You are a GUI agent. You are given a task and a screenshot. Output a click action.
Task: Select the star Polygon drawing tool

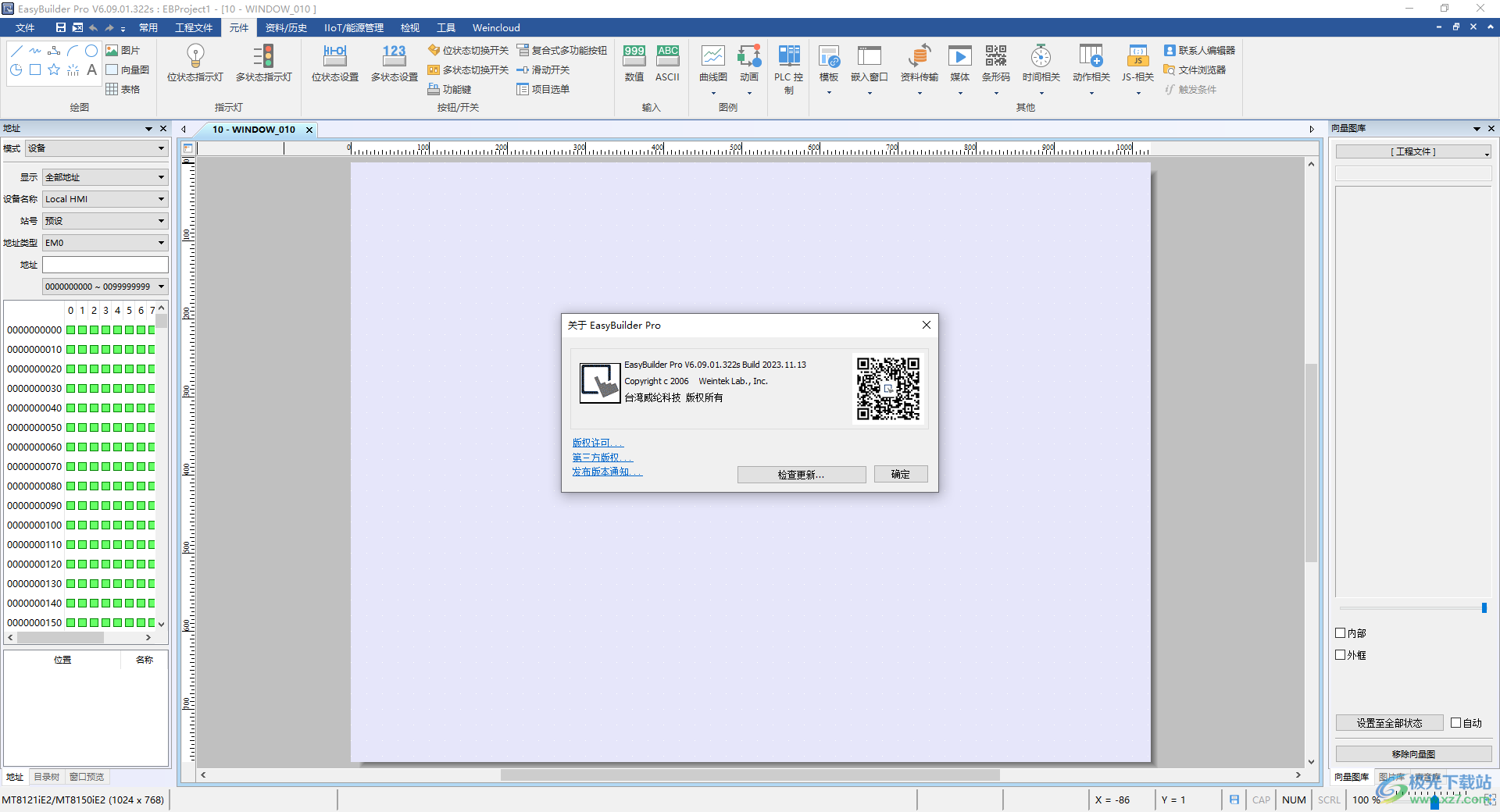coord(54,69)
